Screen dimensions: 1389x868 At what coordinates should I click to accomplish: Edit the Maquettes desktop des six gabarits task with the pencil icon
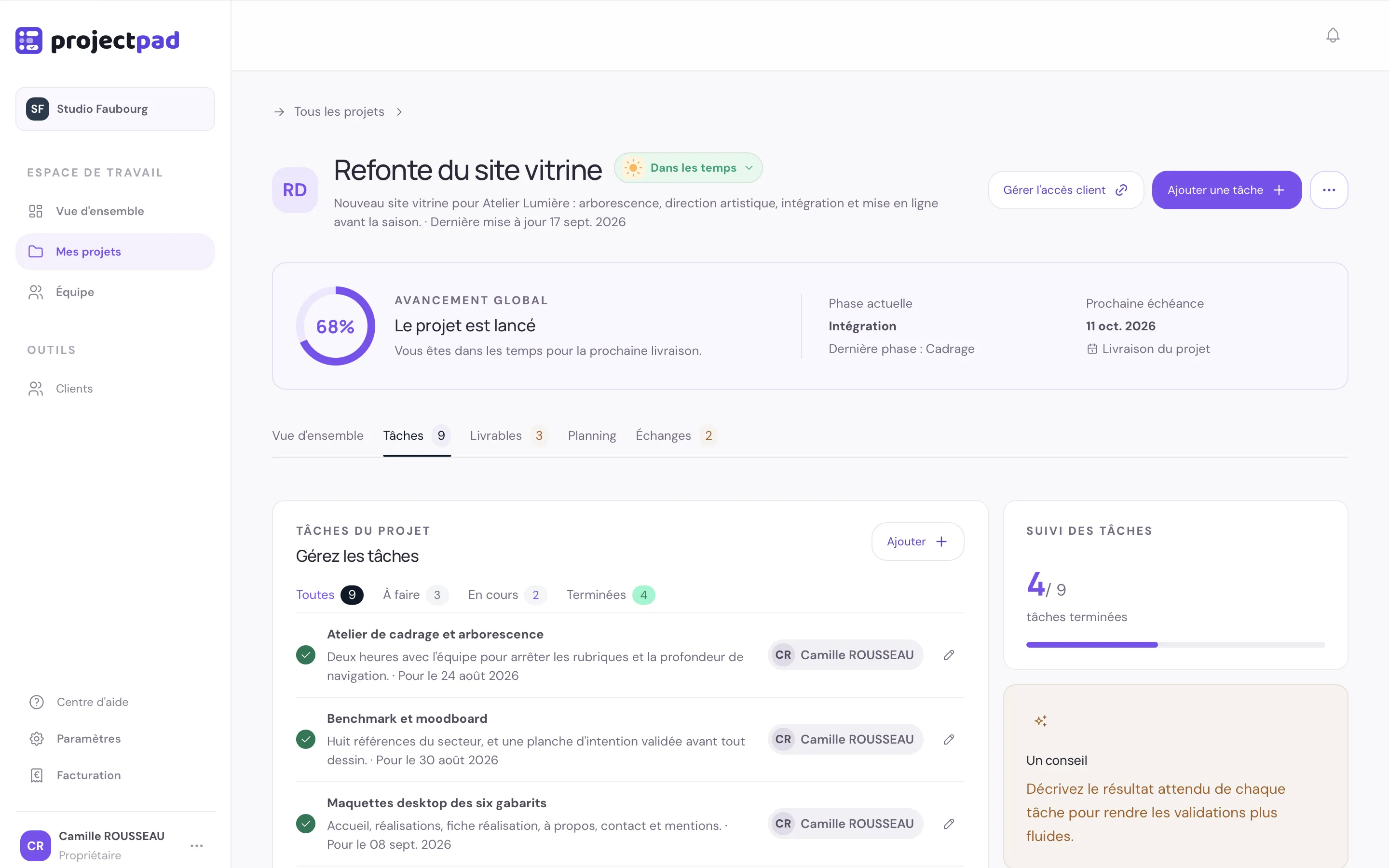[x=949, y=824]
